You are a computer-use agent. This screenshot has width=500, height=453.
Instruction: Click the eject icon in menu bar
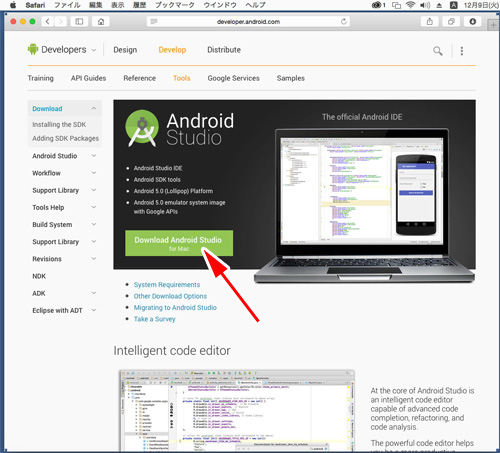click(439, 5)
